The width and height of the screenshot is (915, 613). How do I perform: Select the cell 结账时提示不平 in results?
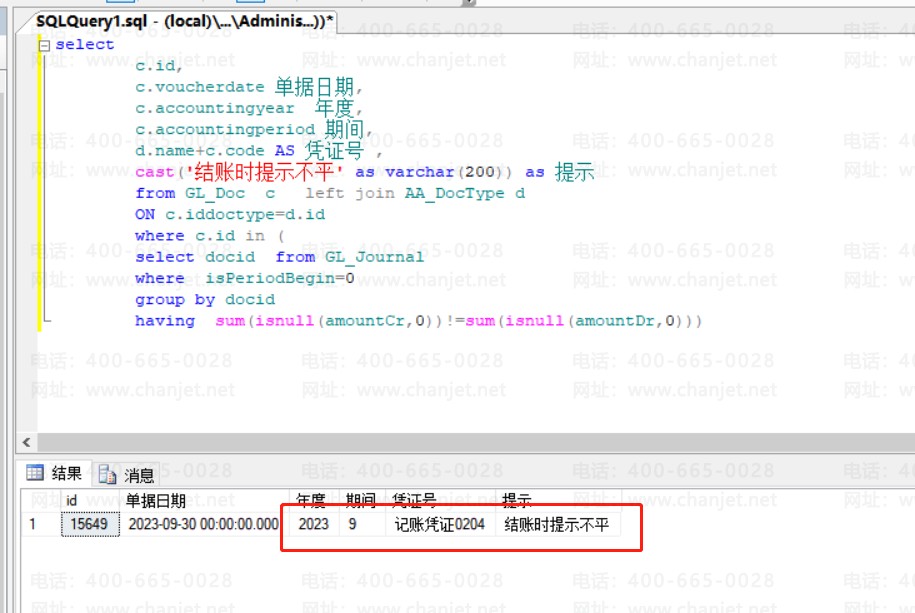click(x=557, y=524)
